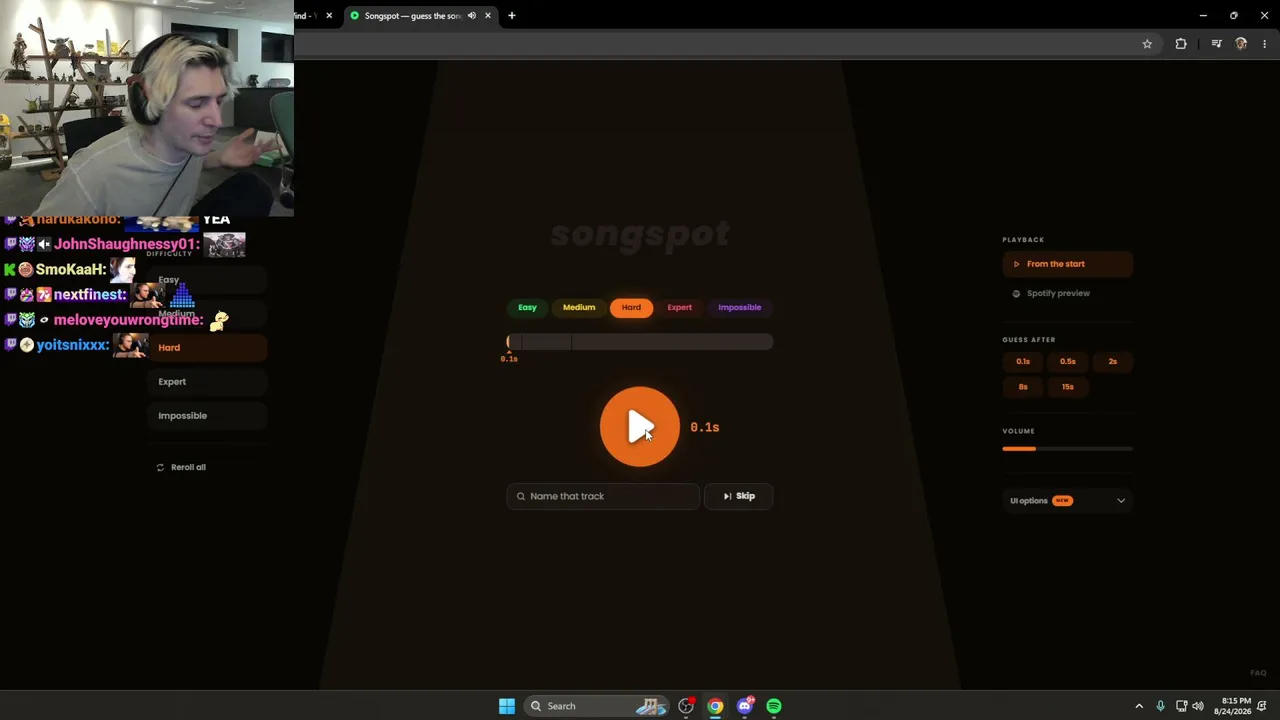Click the Windows taskbar Search box
Image resolution: width=1280 pixels, height=720 pixels.
[597, 706]
